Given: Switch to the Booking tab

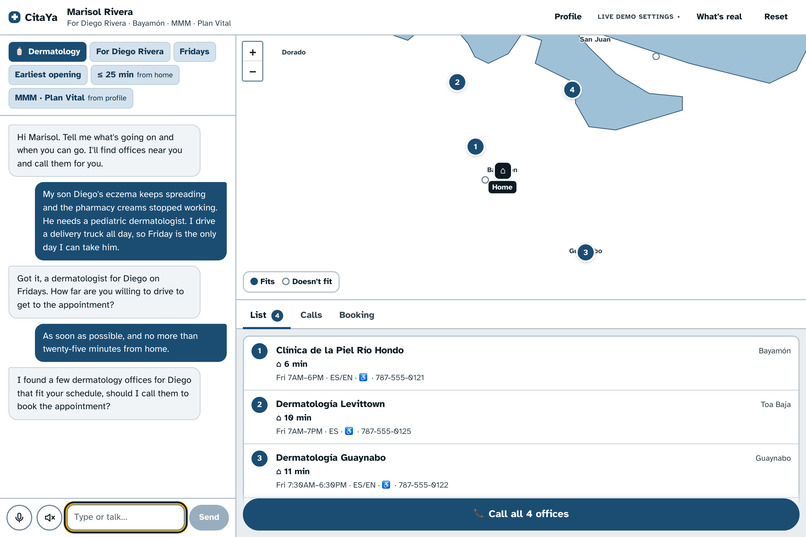Looking at the screenshot, I should 357,315.
